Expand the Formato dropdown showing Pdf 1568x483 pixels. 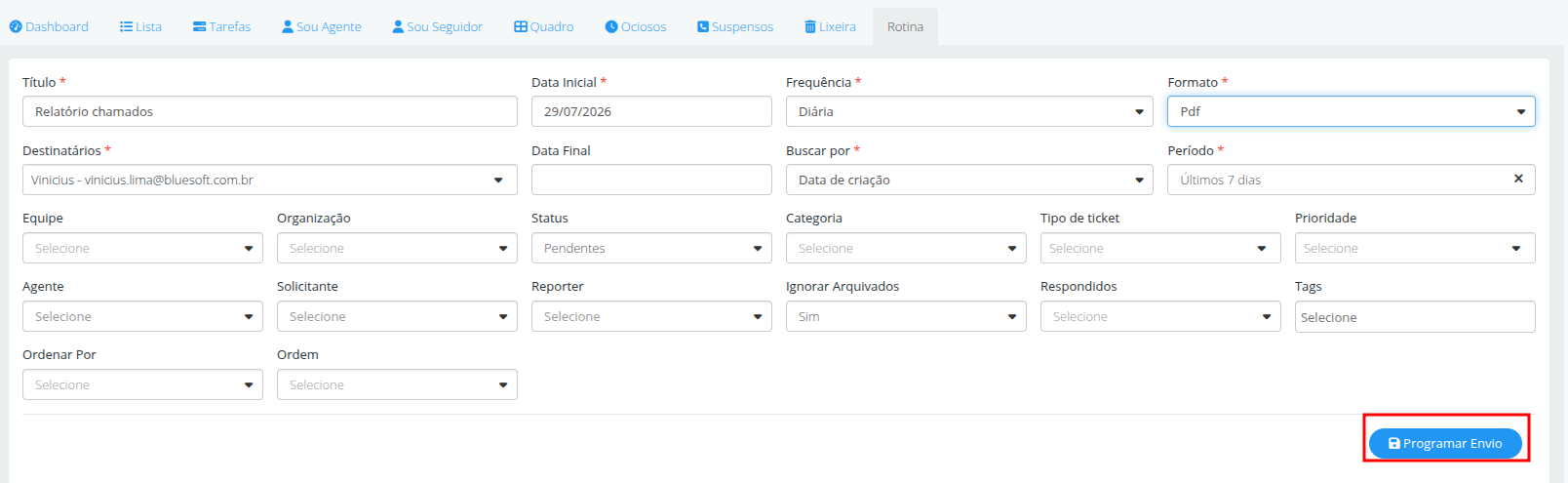coord(1352,111)
